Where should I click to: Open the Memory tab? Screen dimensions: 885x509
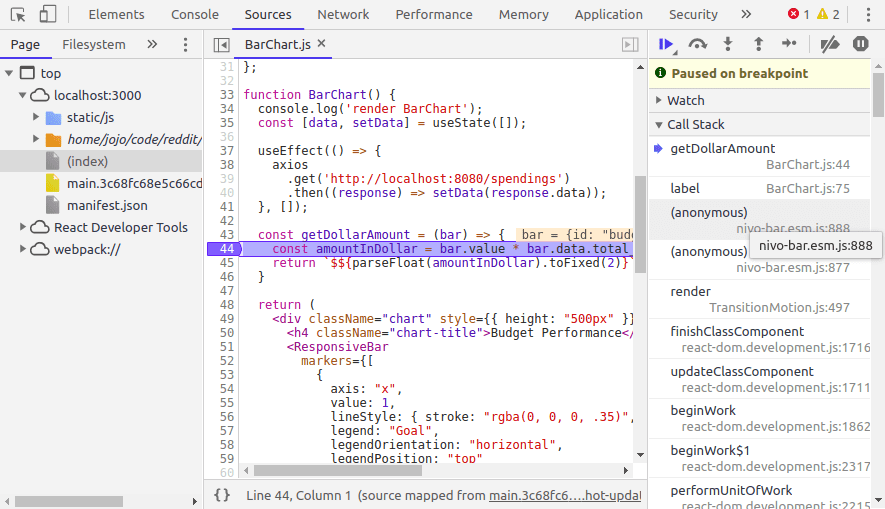tap(524, 15)
